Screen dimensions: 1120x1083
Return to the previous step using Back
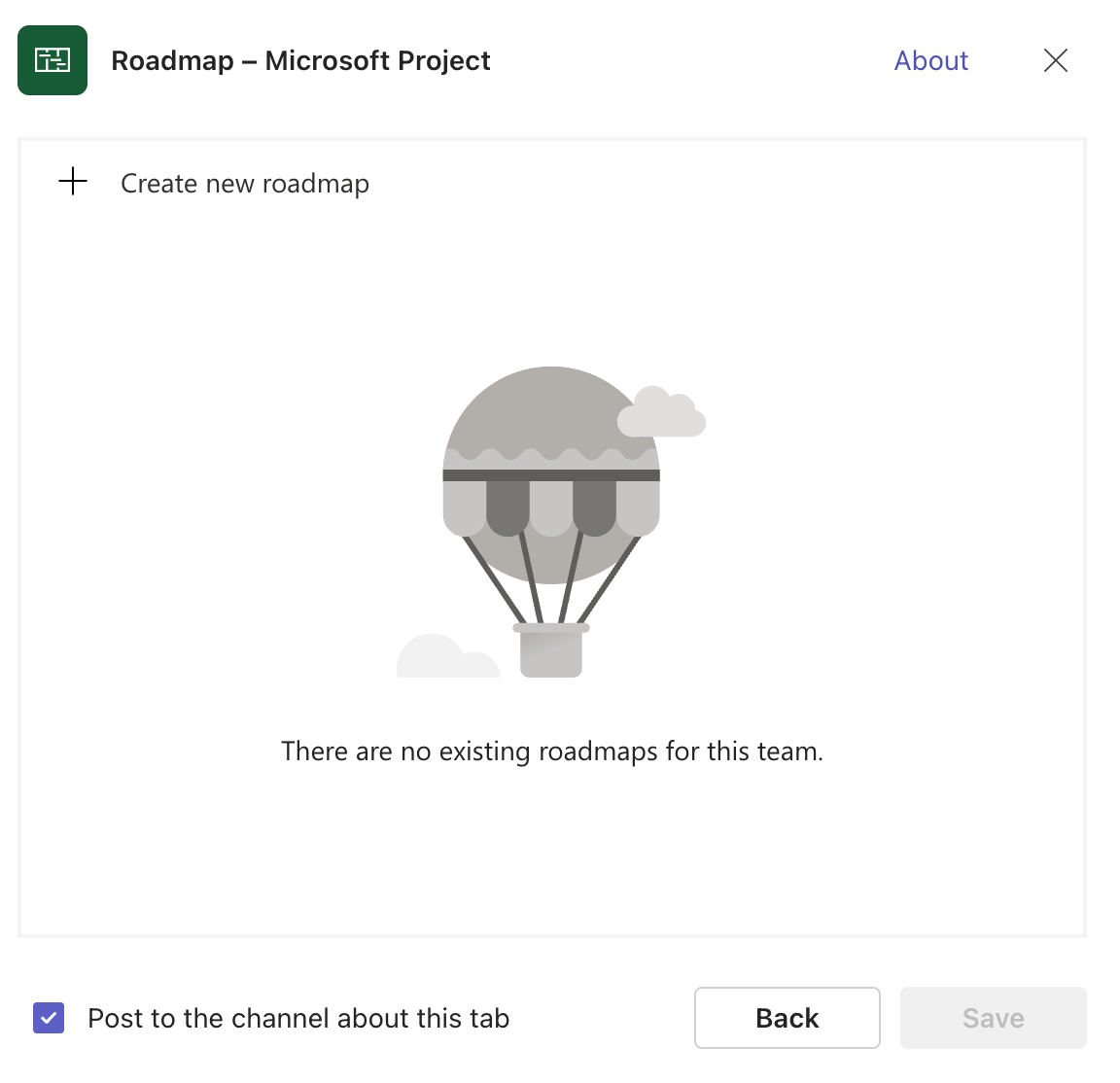click(x=787, y=1018)
